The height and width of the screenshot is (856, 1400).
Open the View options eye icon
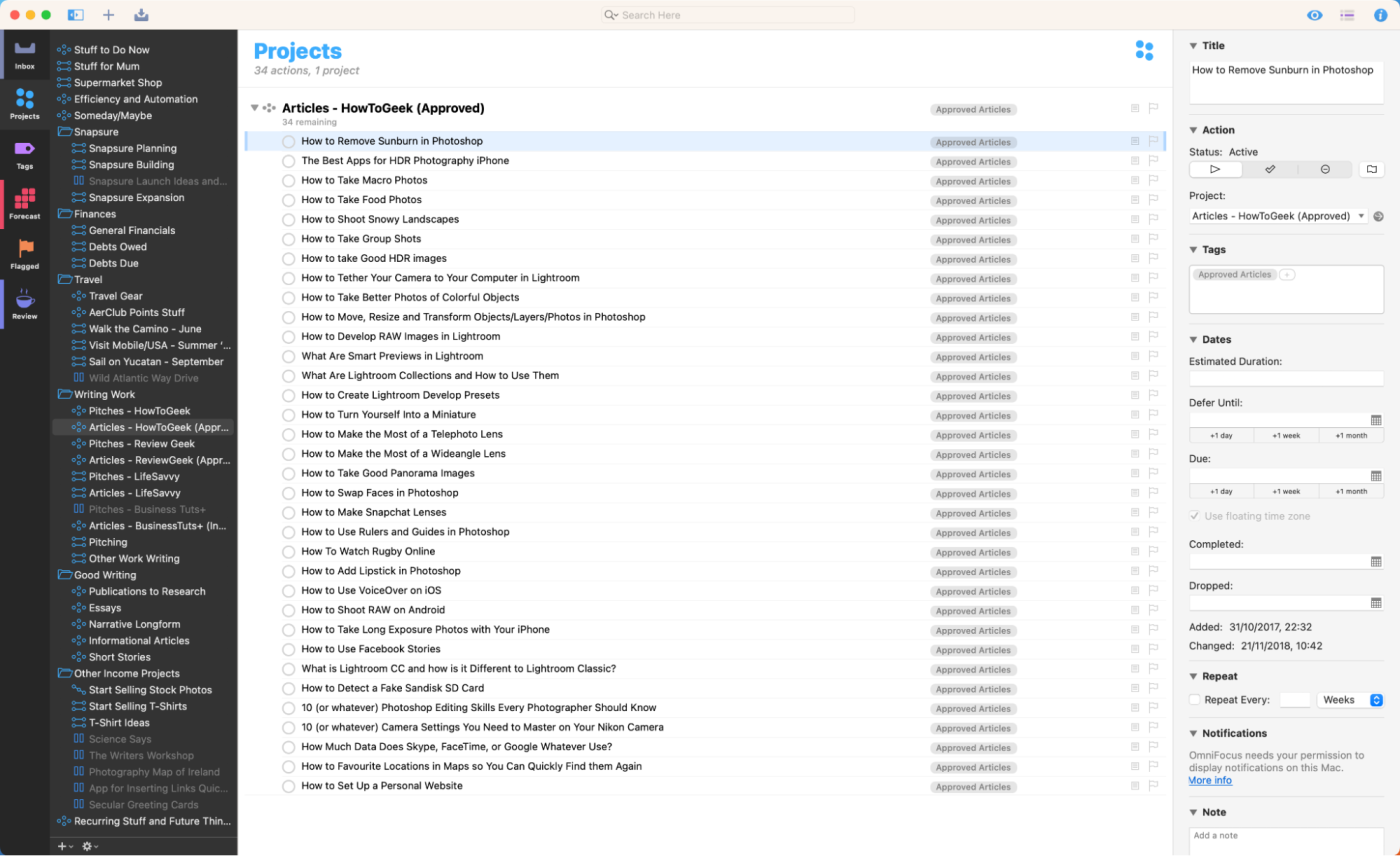tap(1315, 15)
